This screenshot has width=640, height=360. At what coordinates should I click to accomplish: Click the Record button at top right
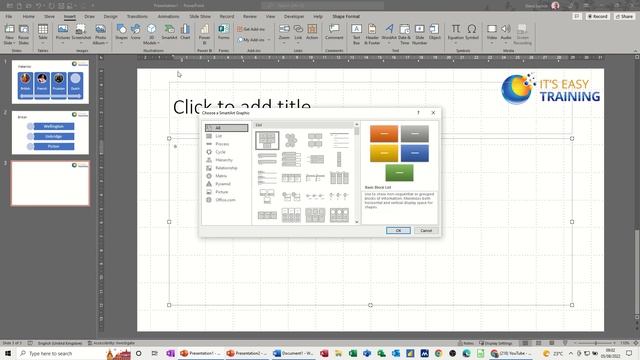point(598,16)
